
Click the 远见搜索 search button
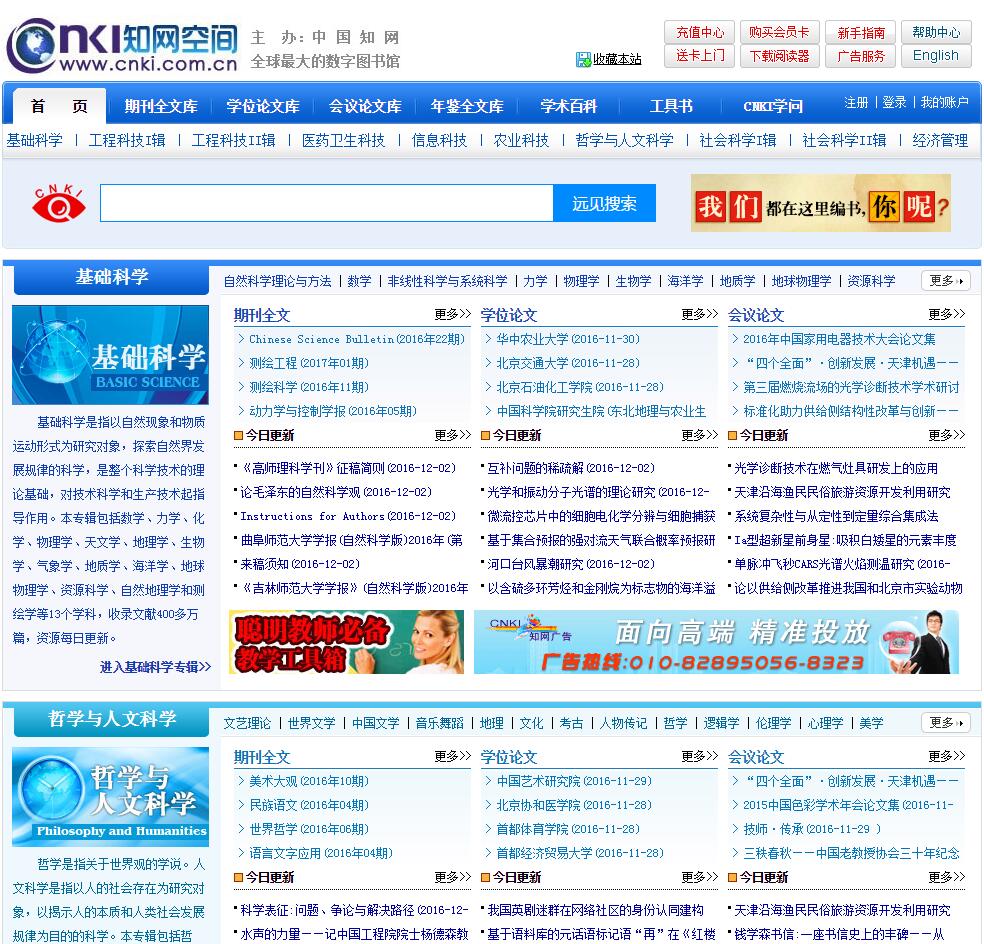pyautogui.click(x=604, y=203)
